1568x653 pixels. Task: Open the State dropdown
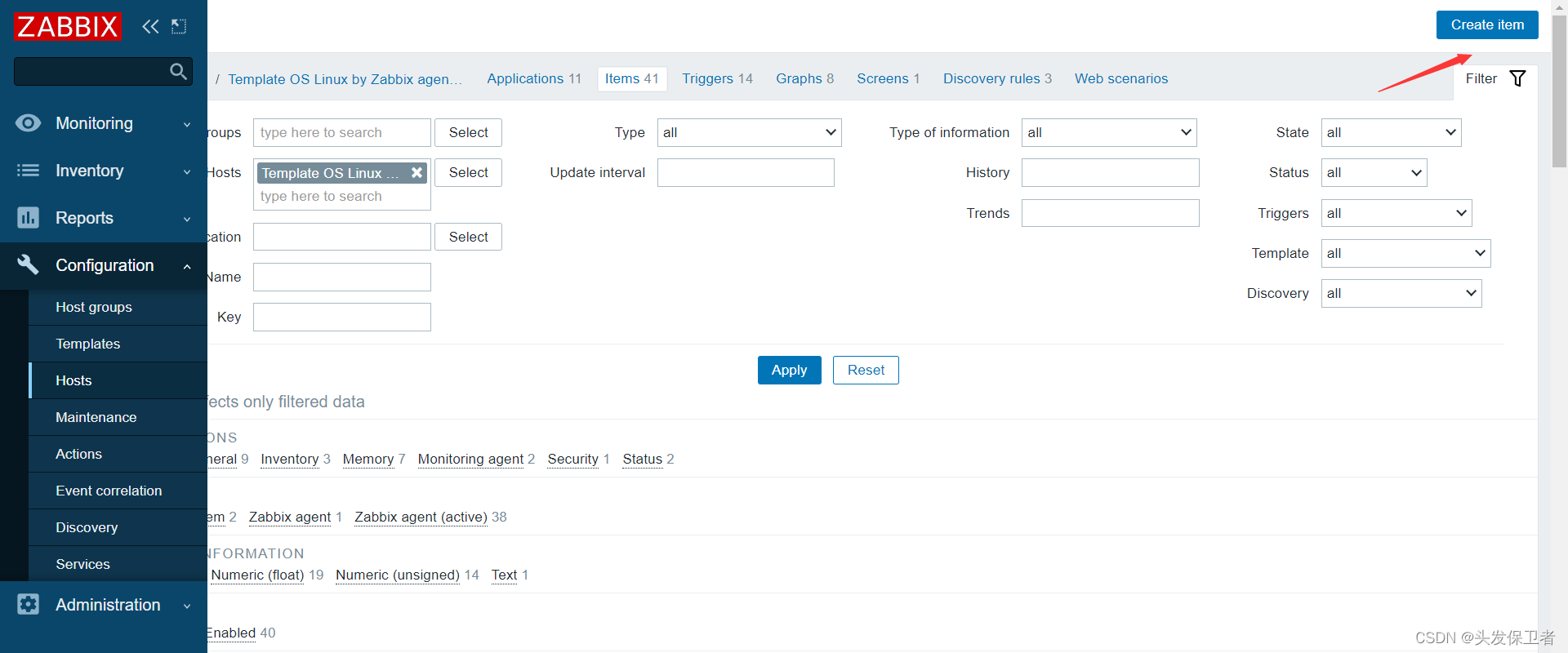(x=1391, y=132)
